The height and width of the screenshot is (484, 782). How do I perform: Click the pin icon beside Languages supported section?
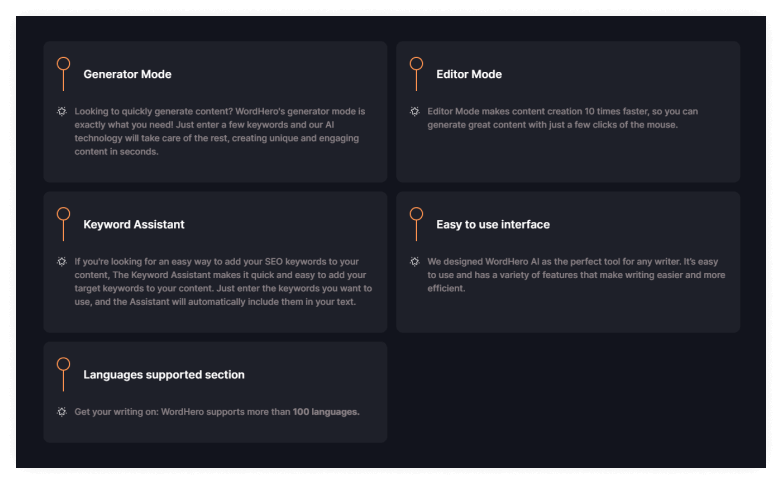pyautogui.click(x=63, y=374)
